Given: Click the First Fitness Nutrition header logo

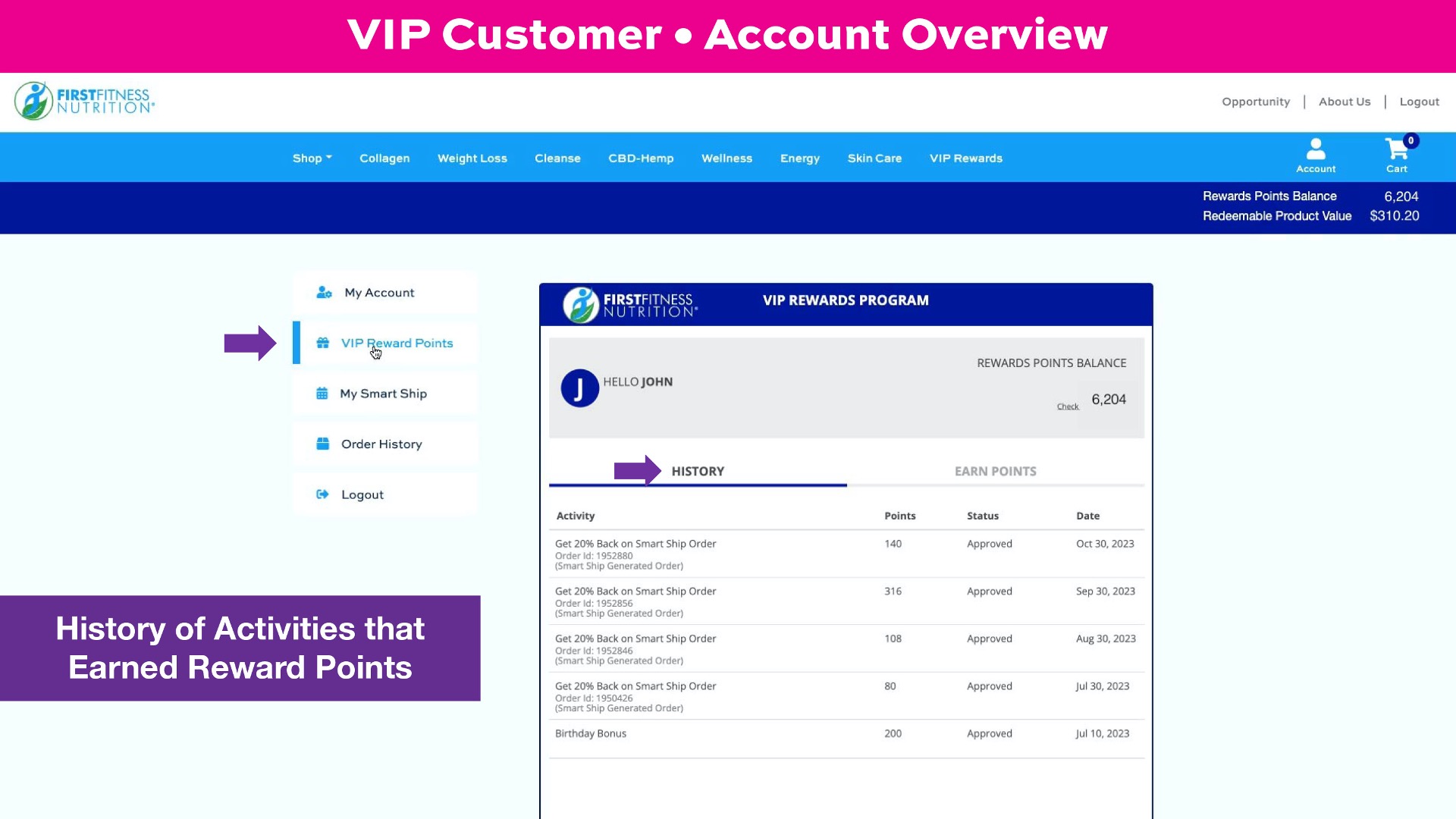Looking at the screenshot, I should pos(84,101).
